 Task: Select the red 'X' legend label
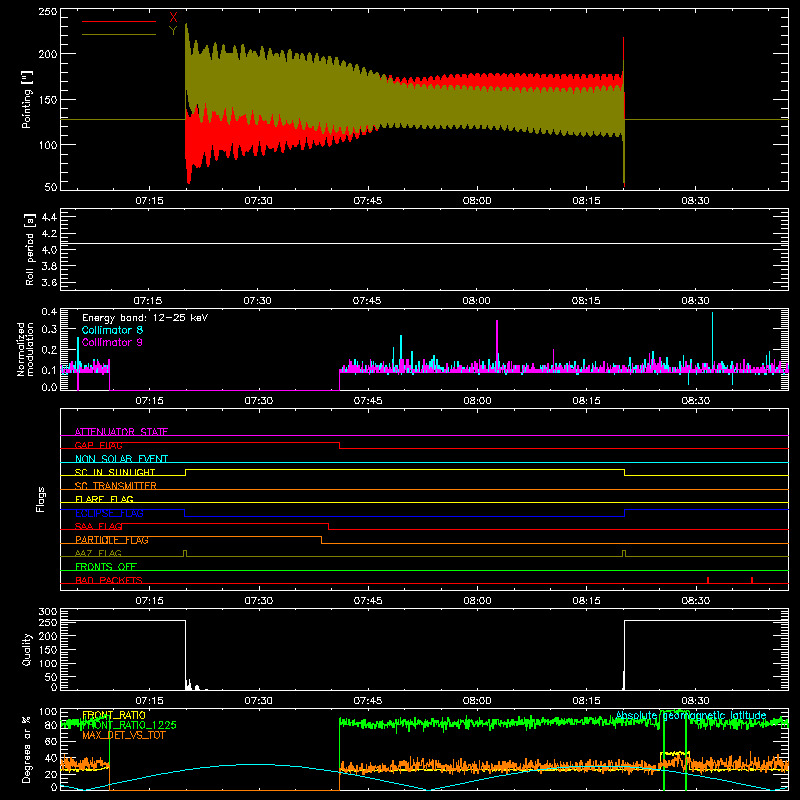[x=173, y=18]
